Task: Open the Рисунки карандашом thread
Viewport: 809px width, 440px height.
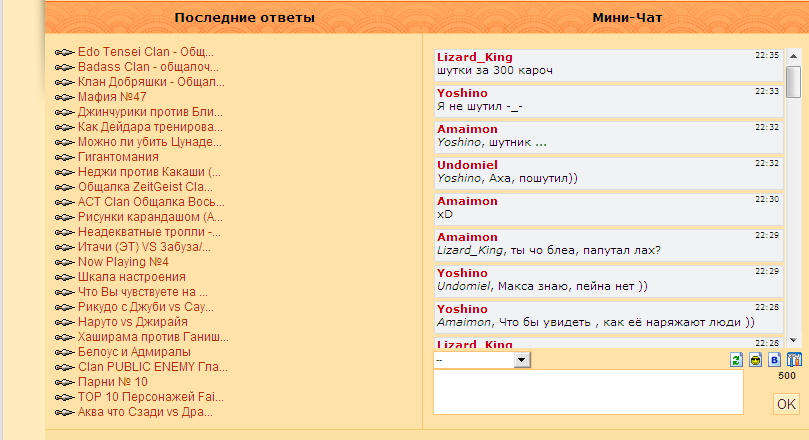Action: pyautogui.click(x=150, y=217)
